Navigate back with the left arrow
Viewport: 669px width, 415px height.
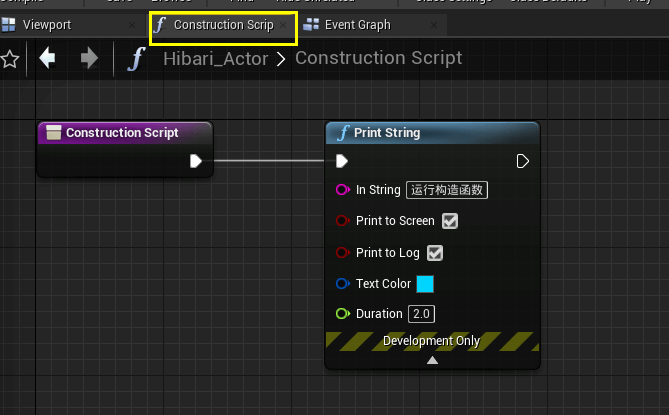(47, 58)
